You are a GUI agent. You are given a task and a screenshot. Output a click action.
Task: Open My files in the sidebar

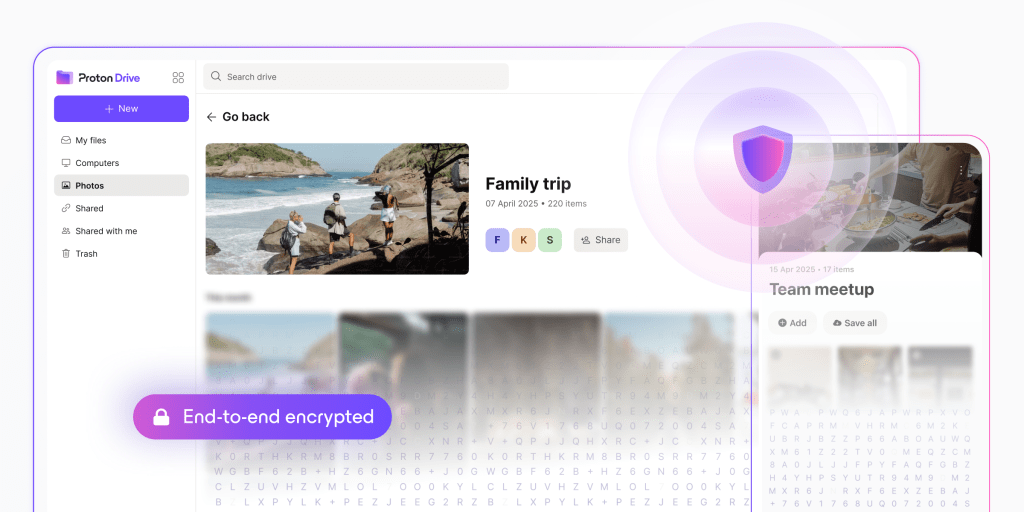[x=121, y=140]
